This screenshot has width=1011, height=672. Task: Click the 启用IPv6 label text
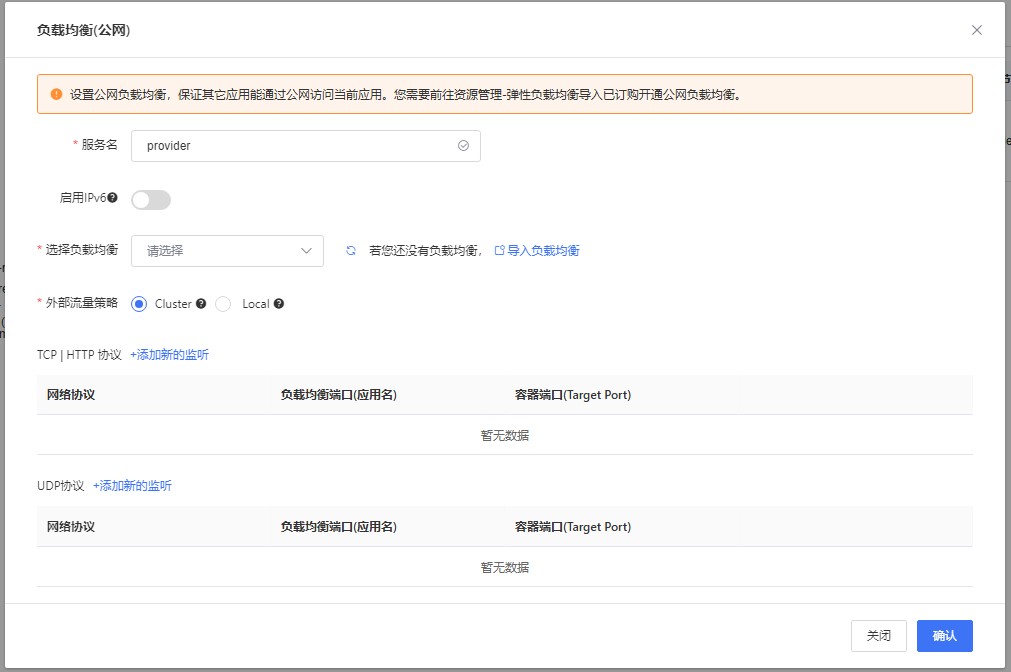coord(83,197)
